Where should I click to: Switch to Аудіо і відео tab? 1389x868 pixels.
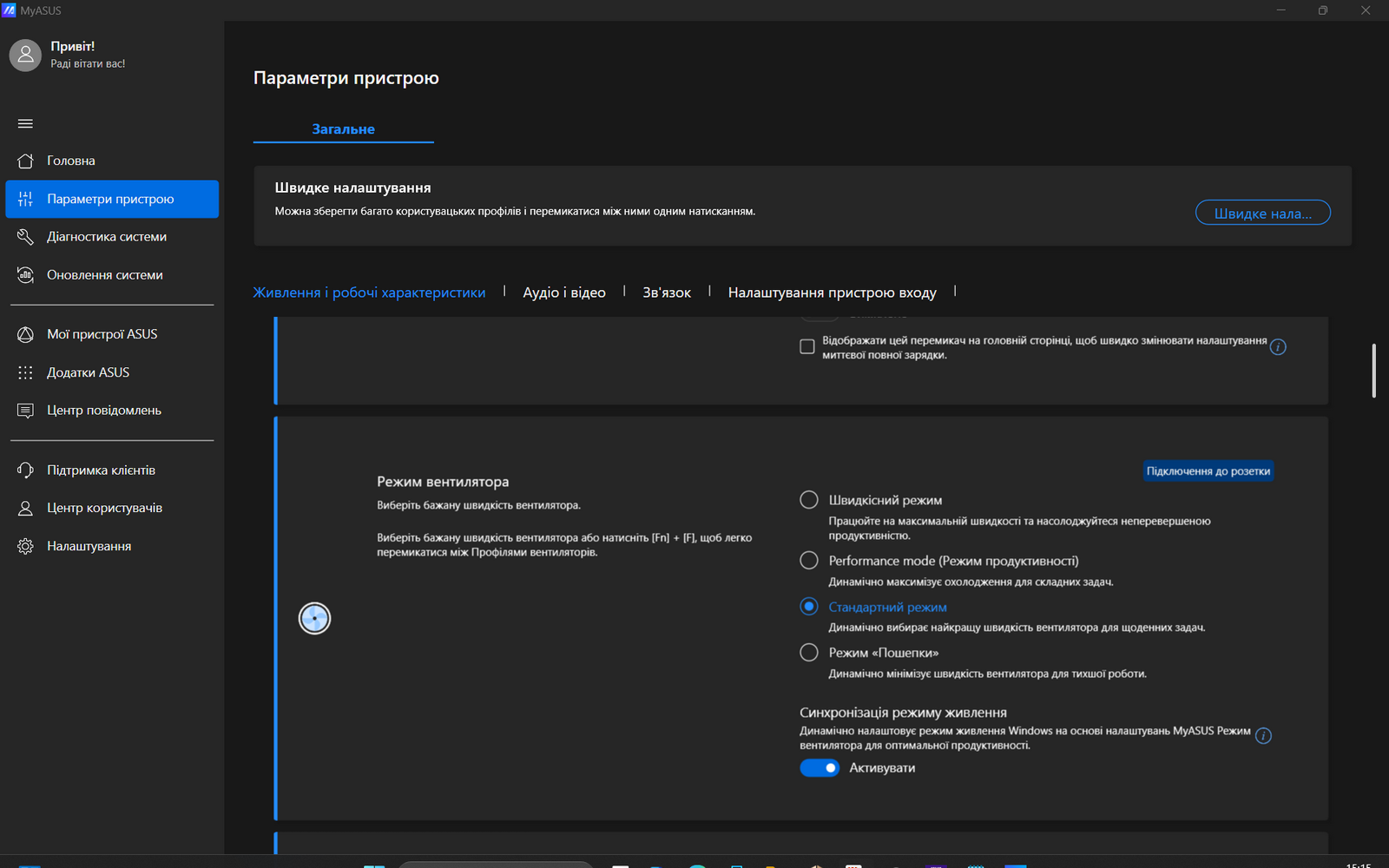[564, 293]
